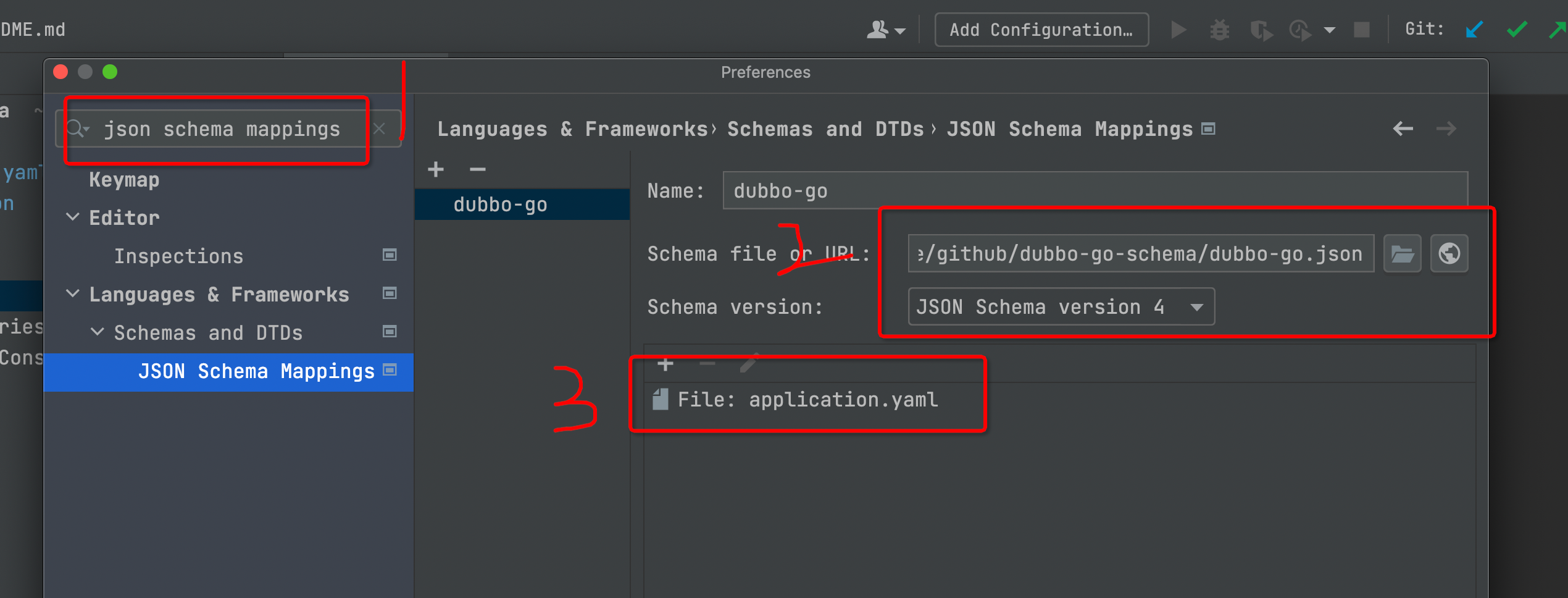Screen dimensions: 1568x598
Task: Click the Stop square icon
Action: (x=1361, y=30)
